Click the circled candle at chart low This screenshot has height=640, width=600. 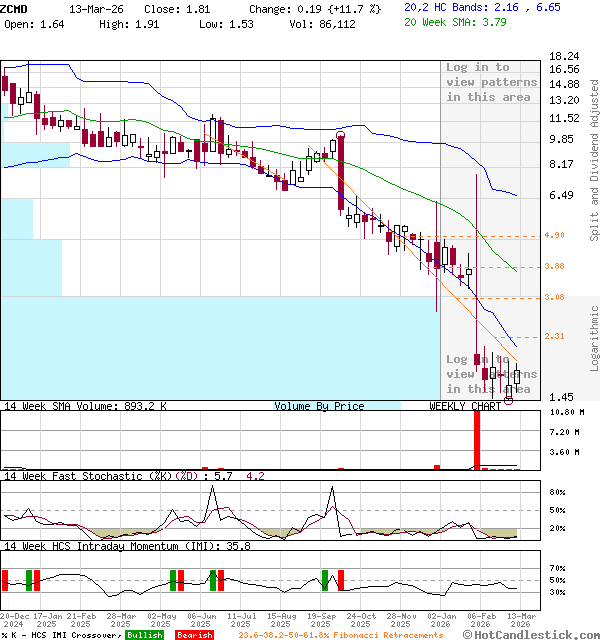pyautogui.click(x=509, y=398)
